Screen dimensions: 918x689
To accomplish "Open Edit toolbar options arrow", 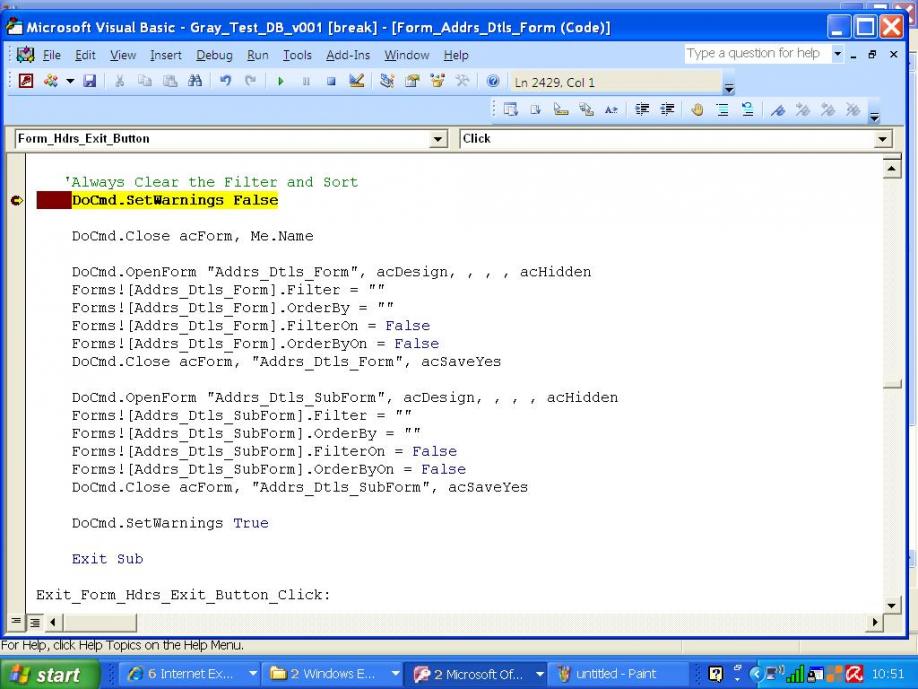I will 874,116.
